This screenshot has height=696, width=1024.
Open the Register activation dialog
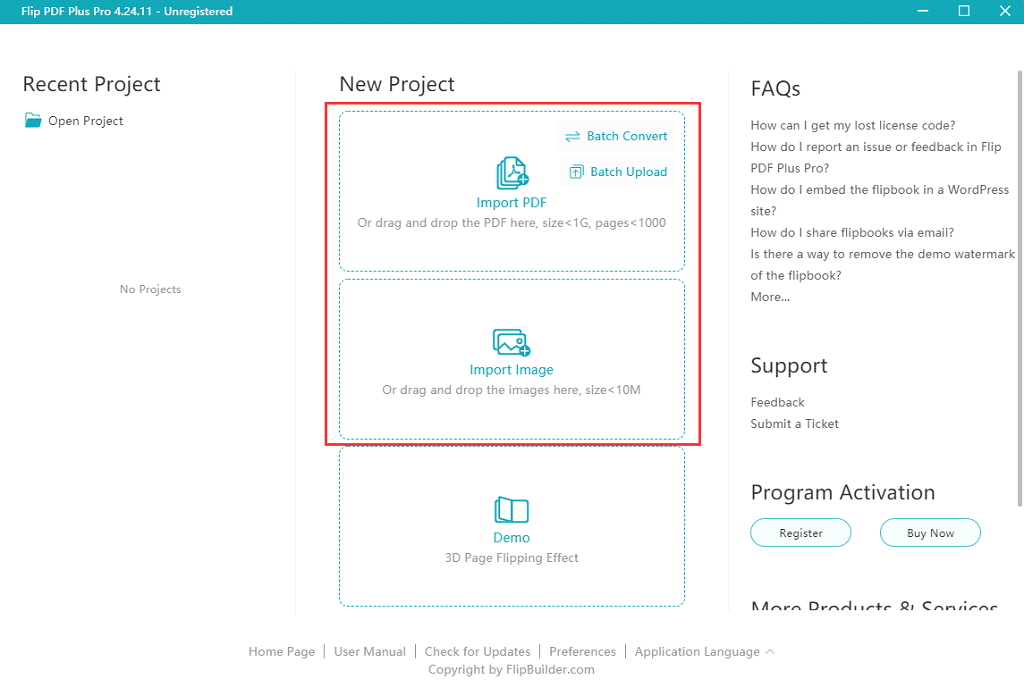(800, 533)
